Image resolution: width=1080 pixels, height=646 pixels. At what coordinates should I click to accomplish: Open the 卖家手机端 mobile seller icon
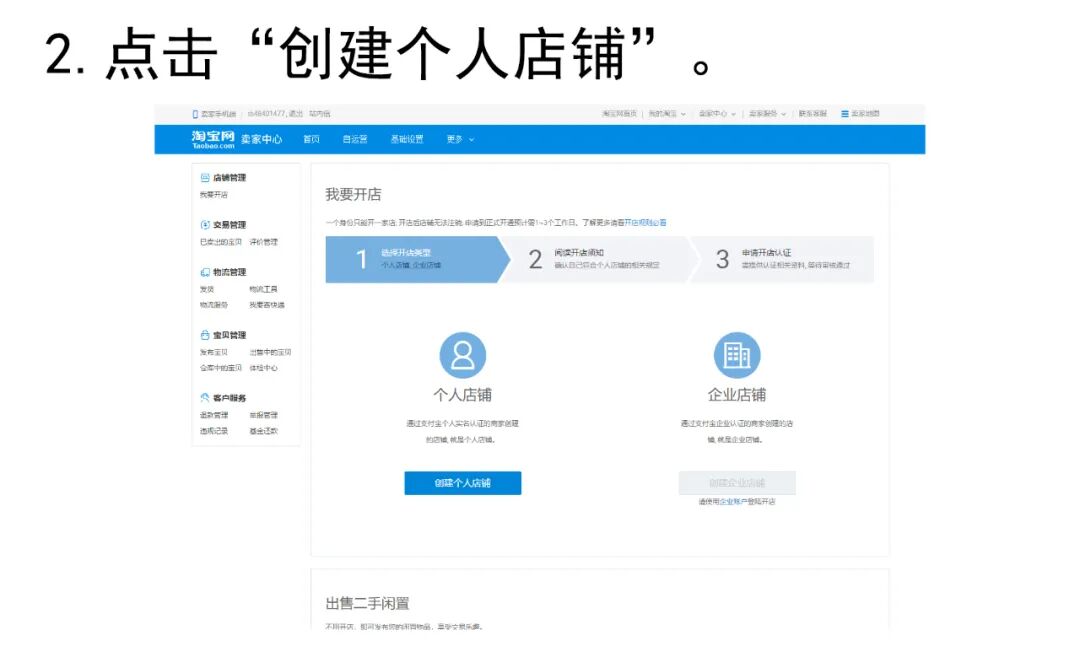click(x=195, y=112)
